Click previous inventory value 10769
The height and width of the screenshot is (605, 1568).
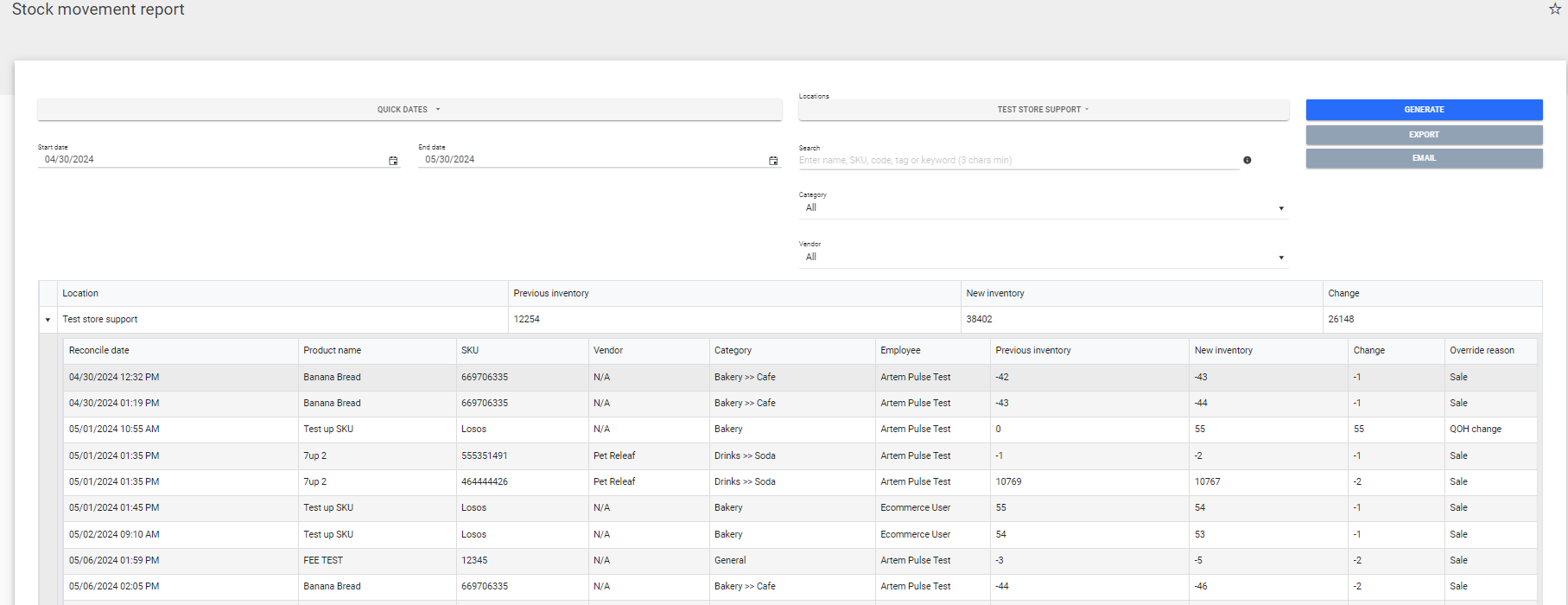point(1008,482)
